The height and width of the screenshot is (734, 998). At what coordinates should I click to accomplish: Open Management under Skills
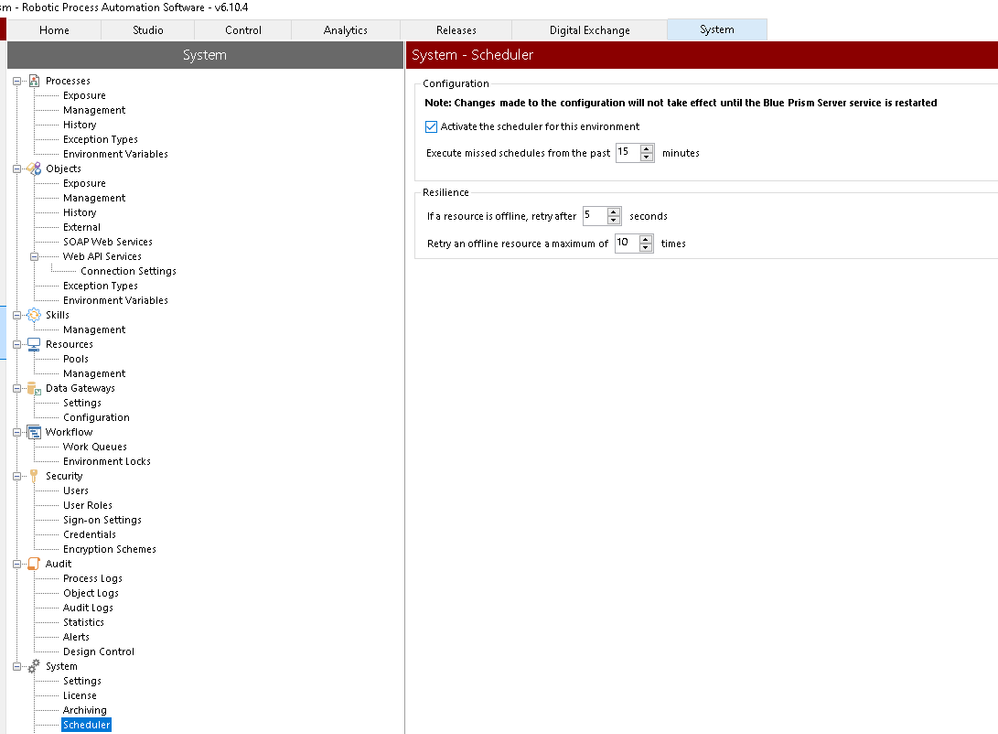click(x=94, y=330)
